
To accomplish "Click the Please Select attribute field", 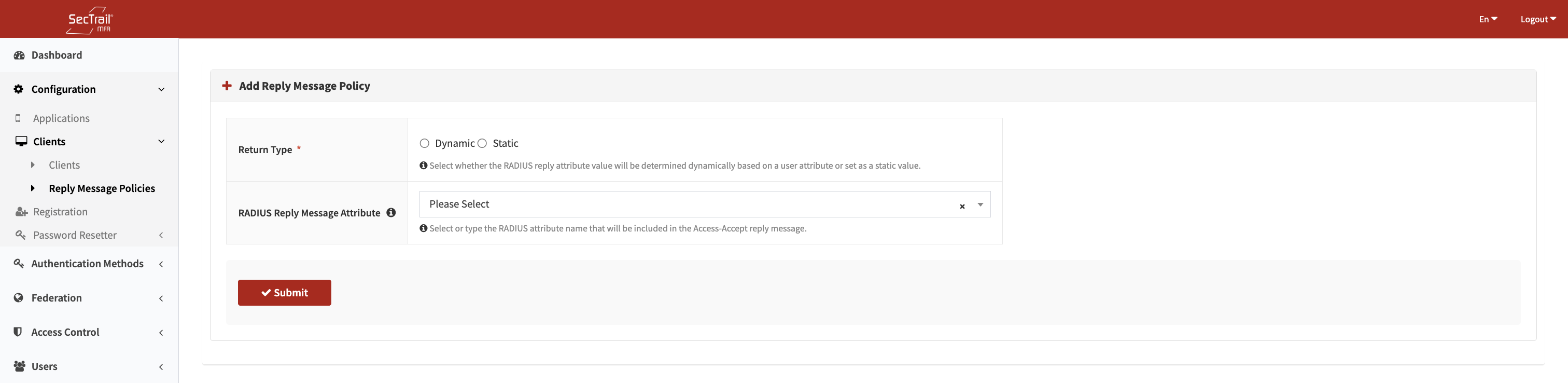I will pyautogui.click(x=705, y=204).
